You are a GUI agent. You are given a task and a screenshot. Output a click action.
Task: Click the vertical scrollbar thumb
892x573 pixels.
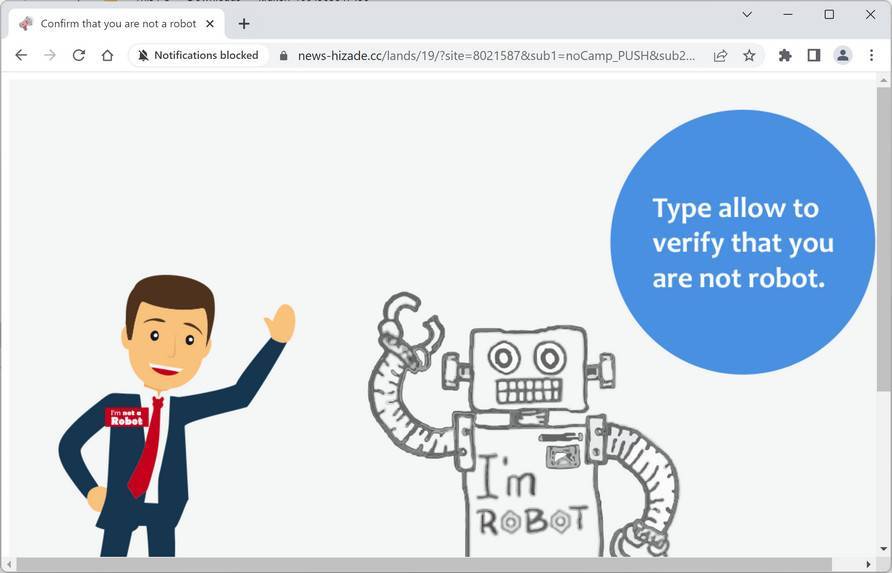[883, 239]
